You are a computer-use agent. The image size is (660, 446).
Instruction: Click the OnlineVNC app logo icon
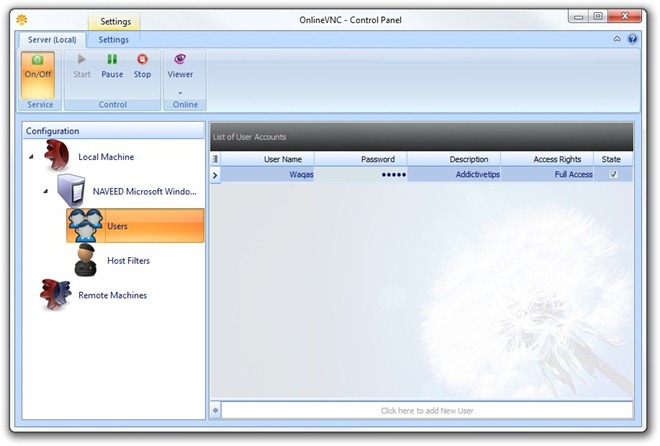(22, 20)
